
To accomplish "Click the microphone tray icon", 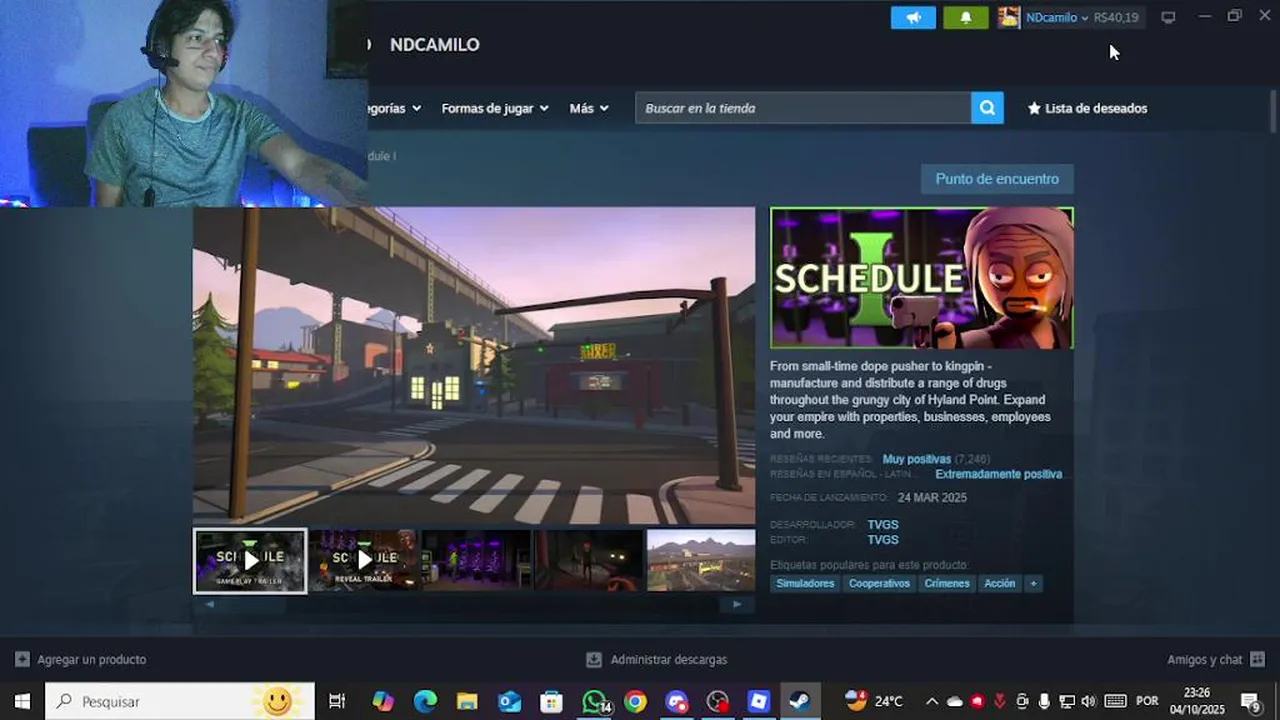I will pyautogui.click(x=1044, y=701).
